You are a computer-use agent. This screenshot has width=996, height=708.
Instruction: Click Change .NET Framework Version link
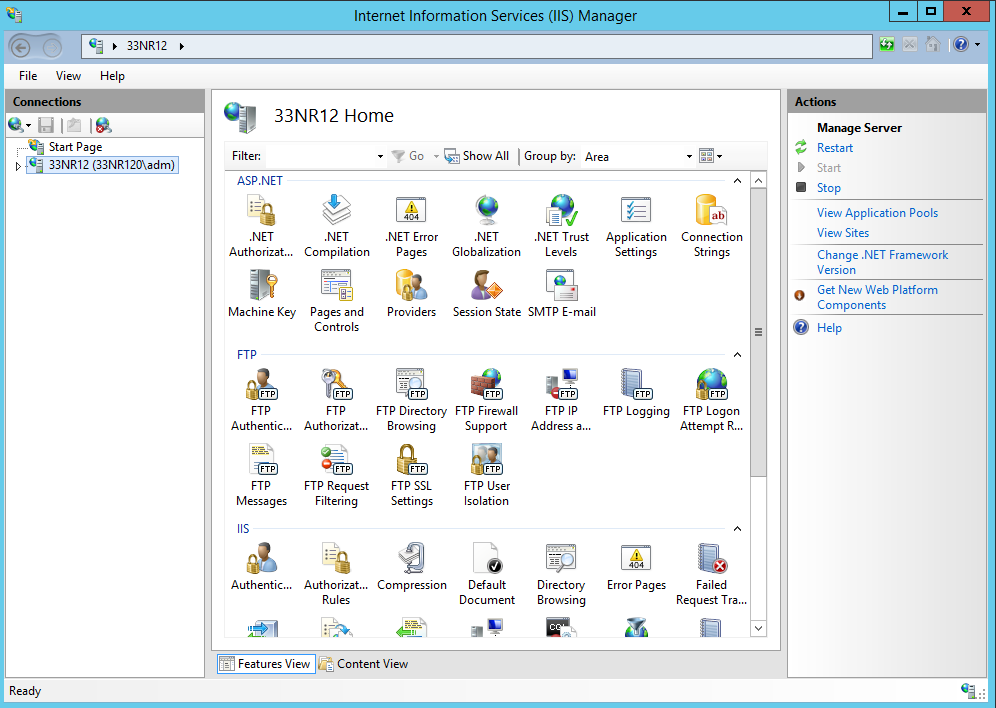pos(882,262)
